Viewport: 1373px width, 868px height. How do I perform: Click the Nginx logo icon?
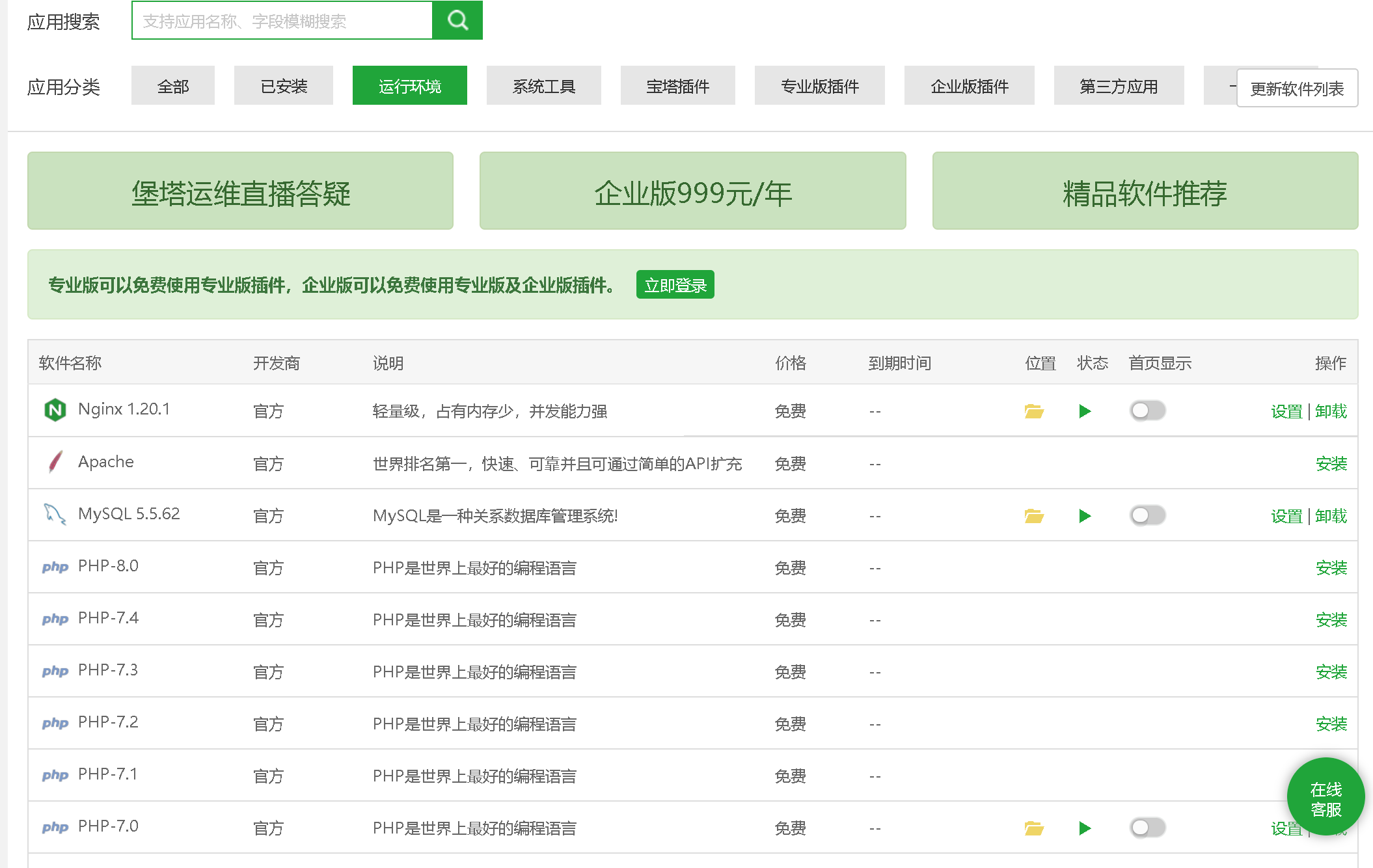[55, 410]
